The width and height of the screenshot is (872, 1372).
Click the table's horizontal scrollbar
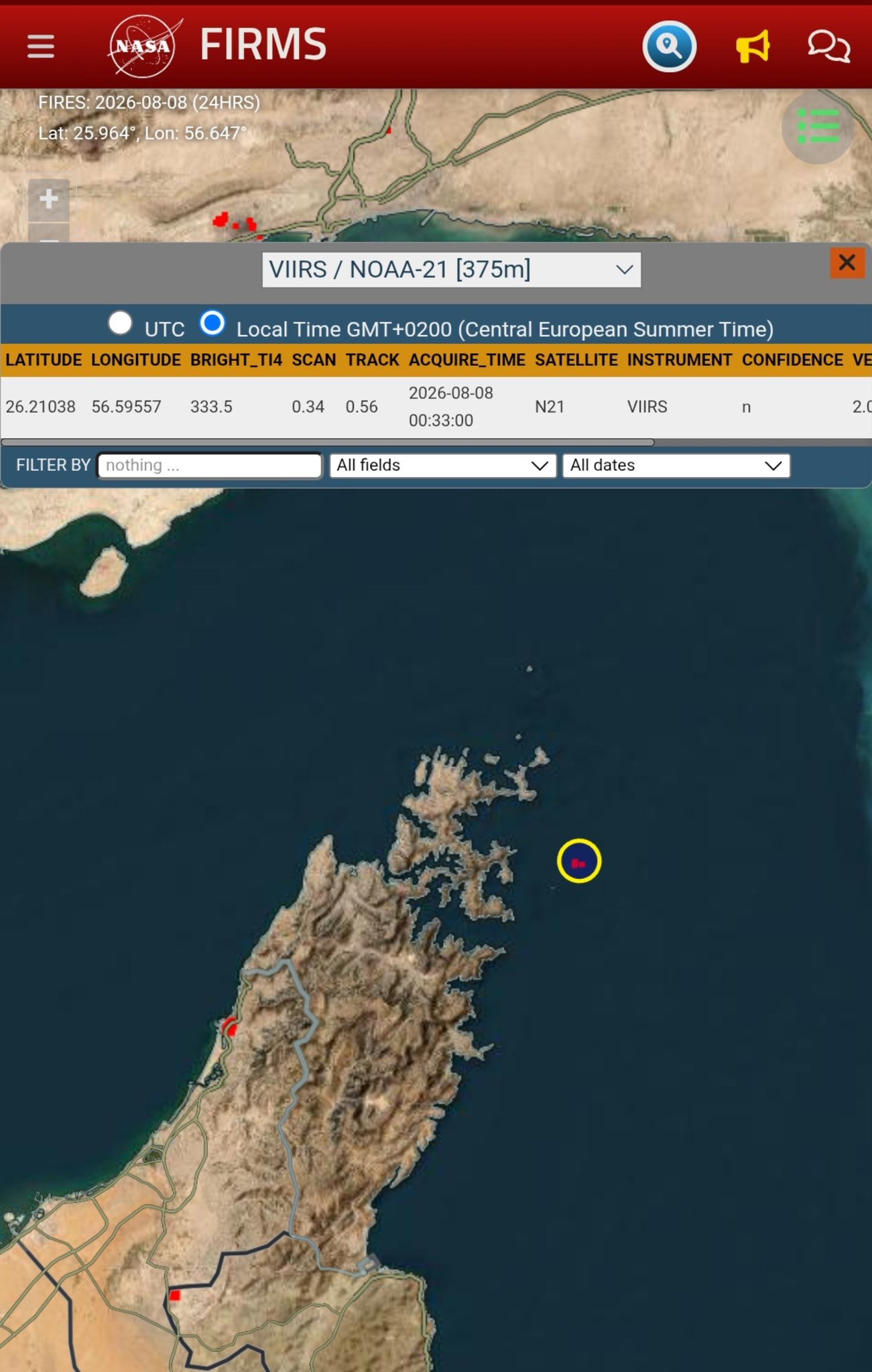click(x=328, y=442)
